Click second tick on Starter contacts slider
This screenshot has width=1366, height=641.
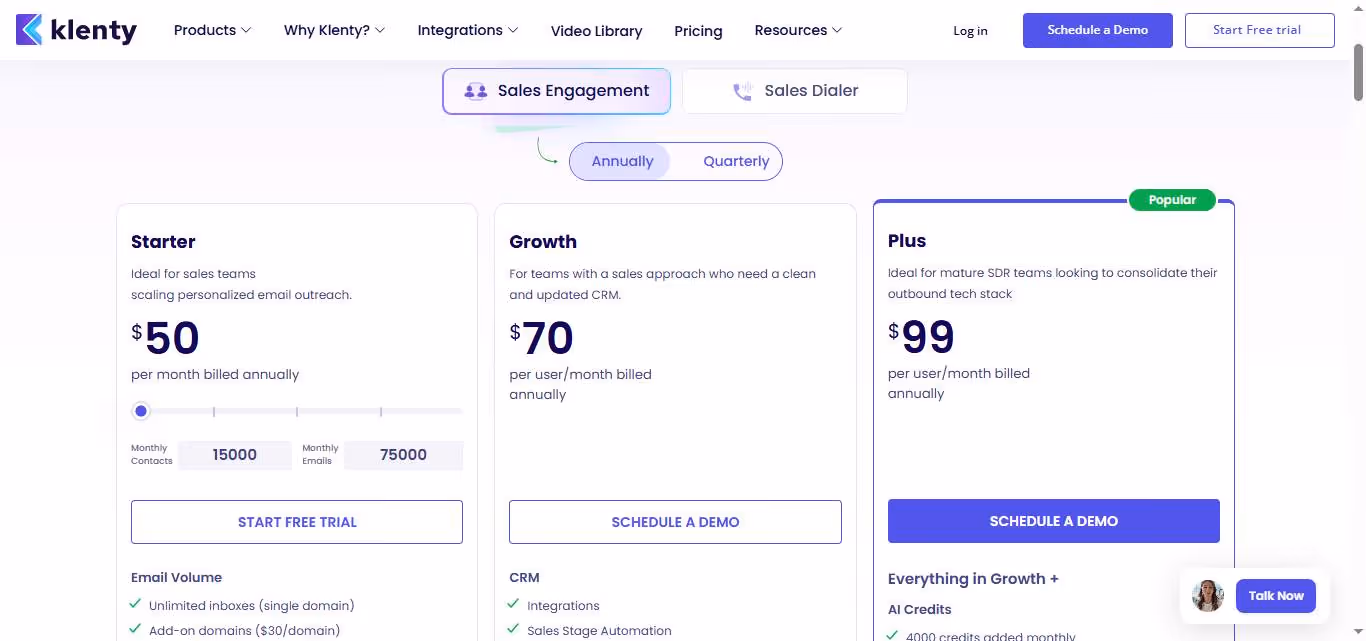297,411
